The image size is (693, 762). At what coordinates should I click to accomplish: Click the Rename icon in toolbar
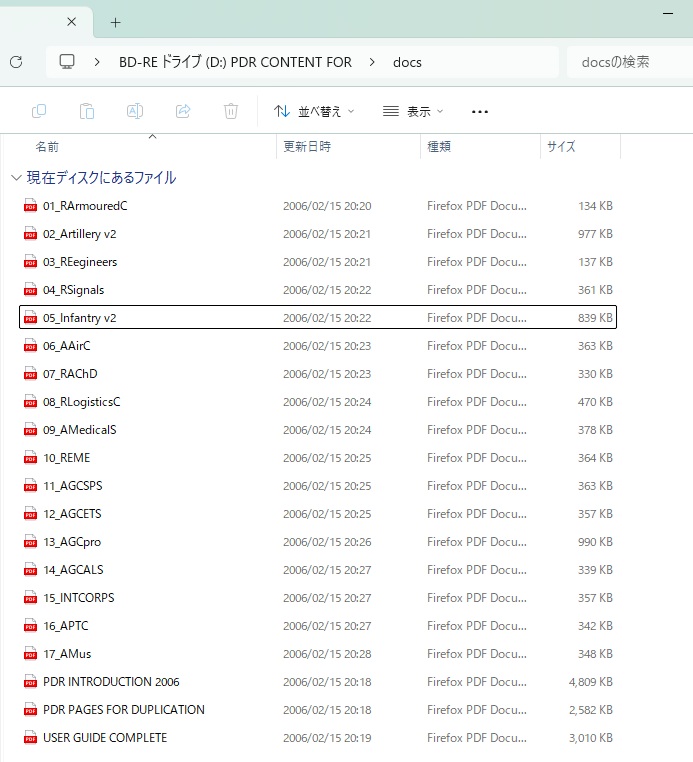tap(135, 111)
